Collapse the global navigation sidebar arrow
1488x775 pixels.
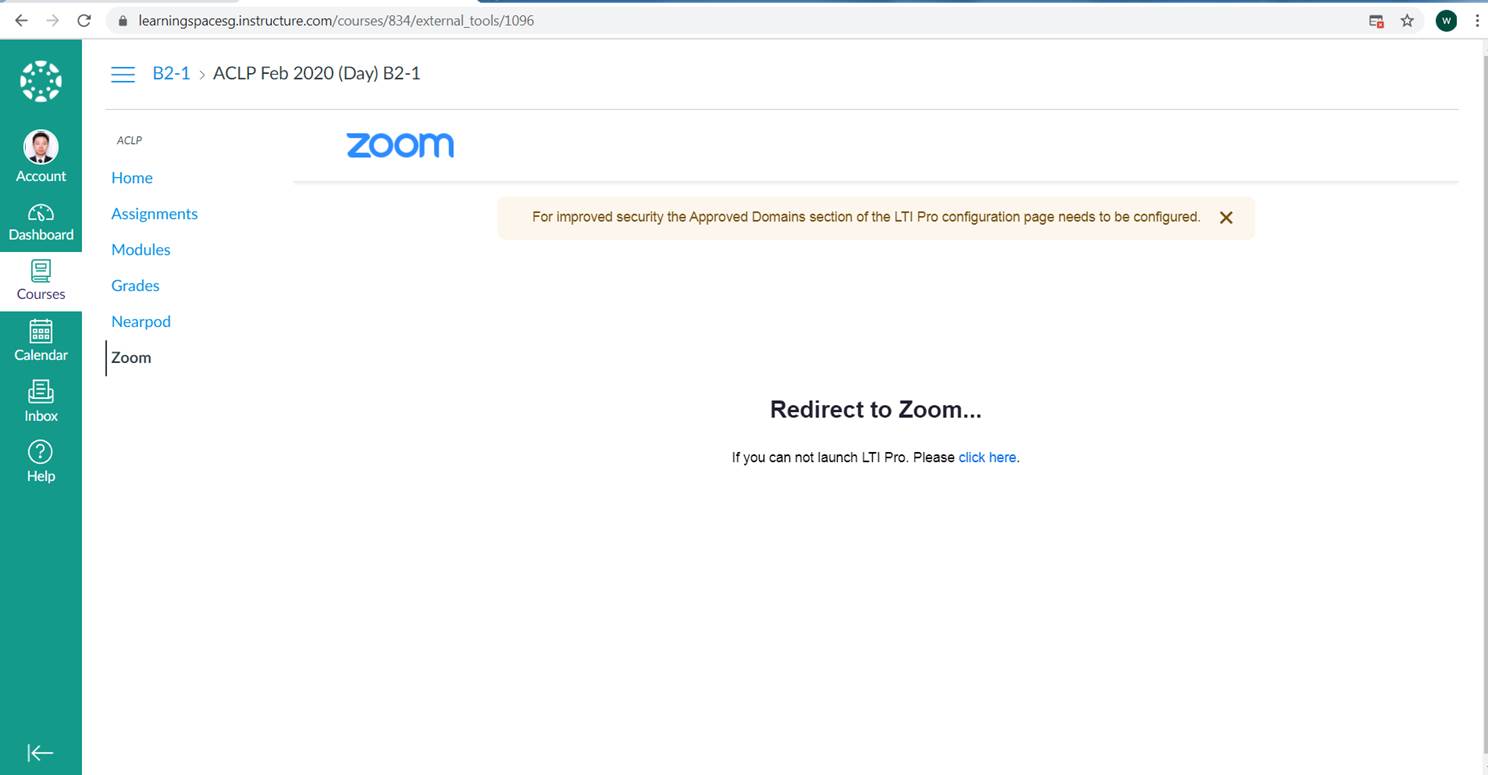coord(40,753)
